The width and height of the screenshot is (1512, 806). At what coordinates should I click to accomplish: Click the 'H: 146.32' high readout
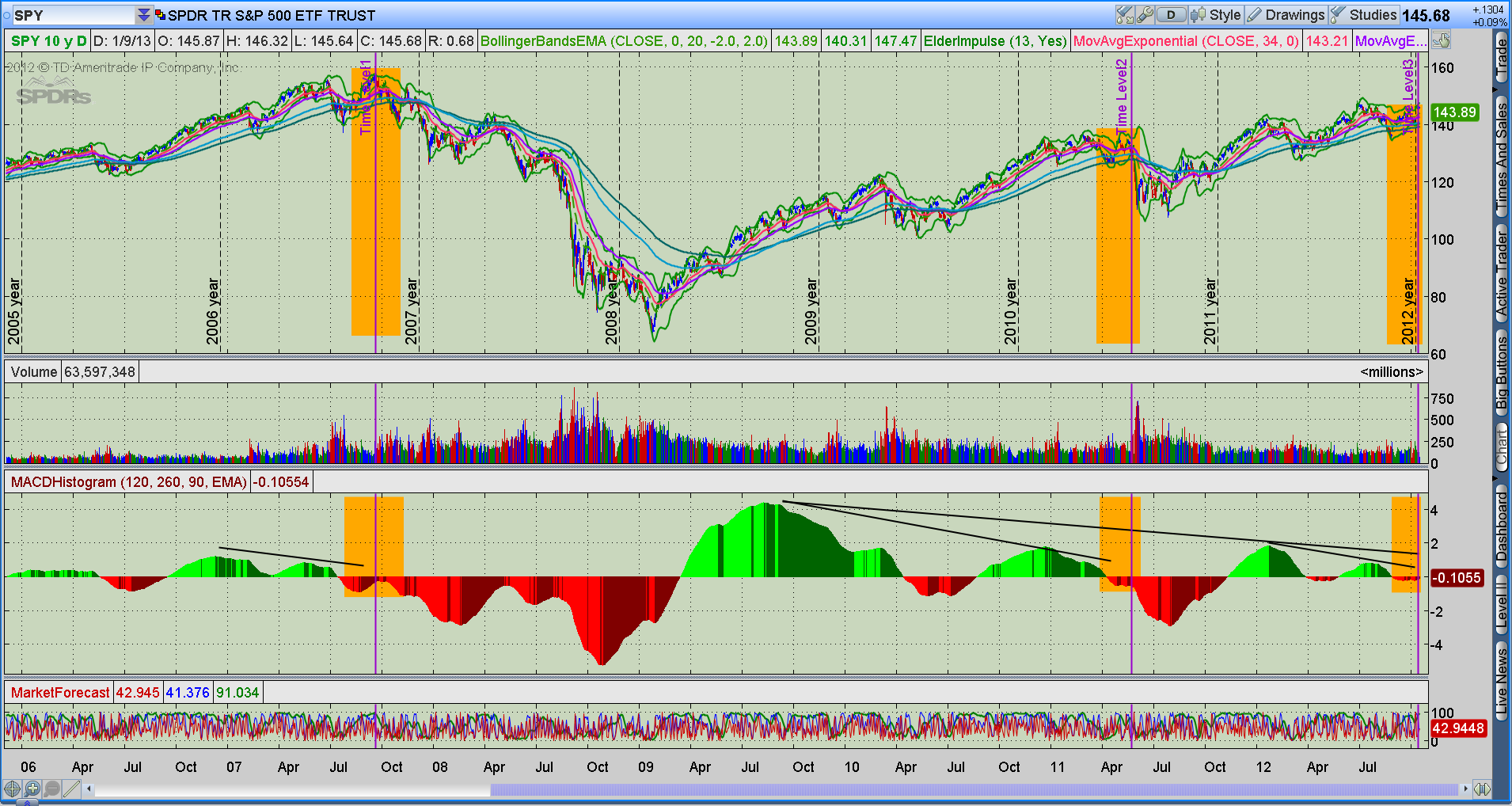(x=256, y=41)
